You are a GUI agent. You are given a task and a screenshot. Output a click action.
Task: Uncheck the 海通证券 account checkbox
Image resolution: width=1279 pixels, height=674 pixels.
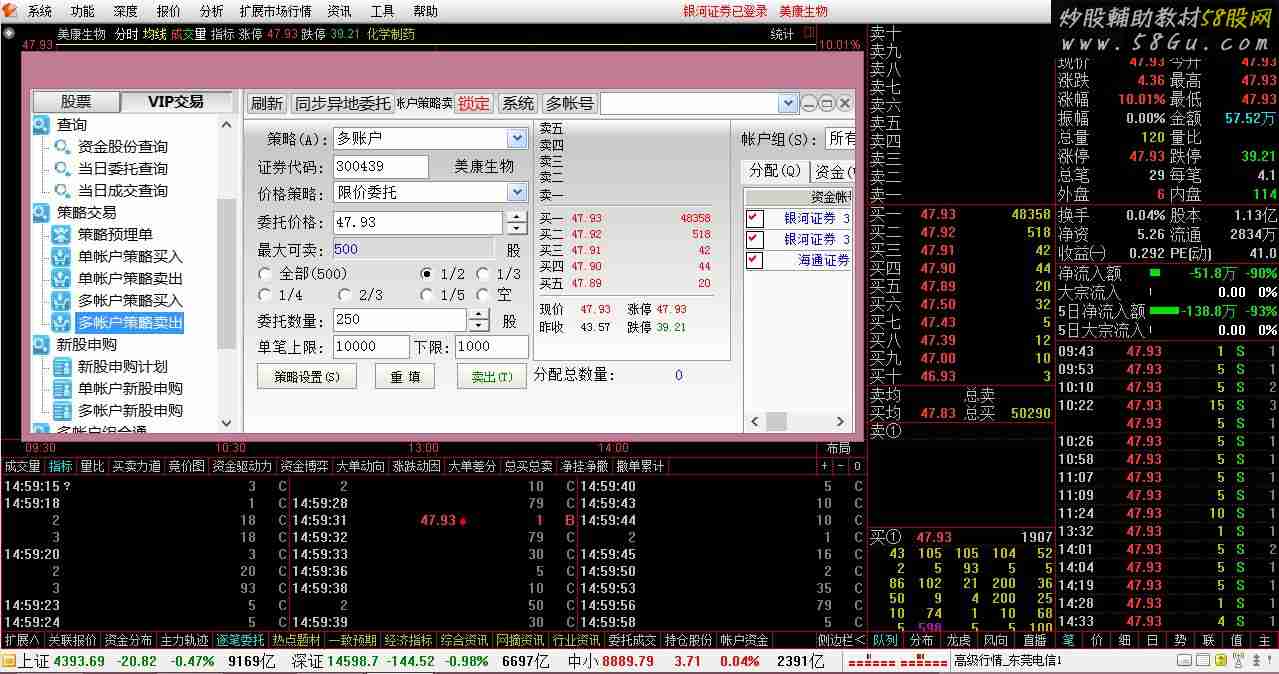pos(755,260)
